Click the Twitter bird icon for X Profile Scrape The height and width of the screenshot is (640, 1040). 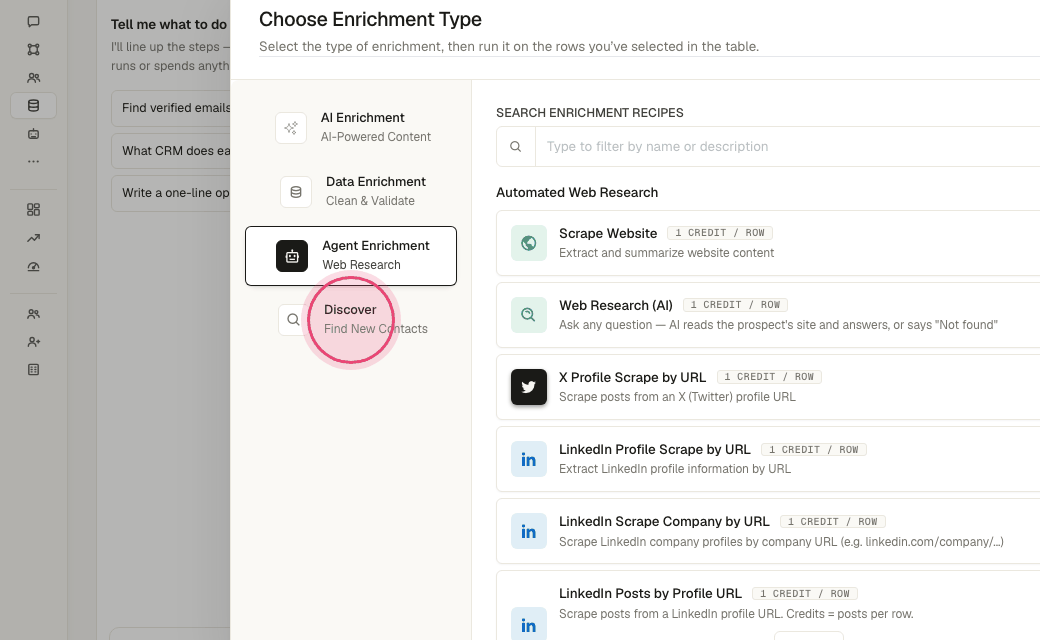pyautogui.click(x=529, y=387)
